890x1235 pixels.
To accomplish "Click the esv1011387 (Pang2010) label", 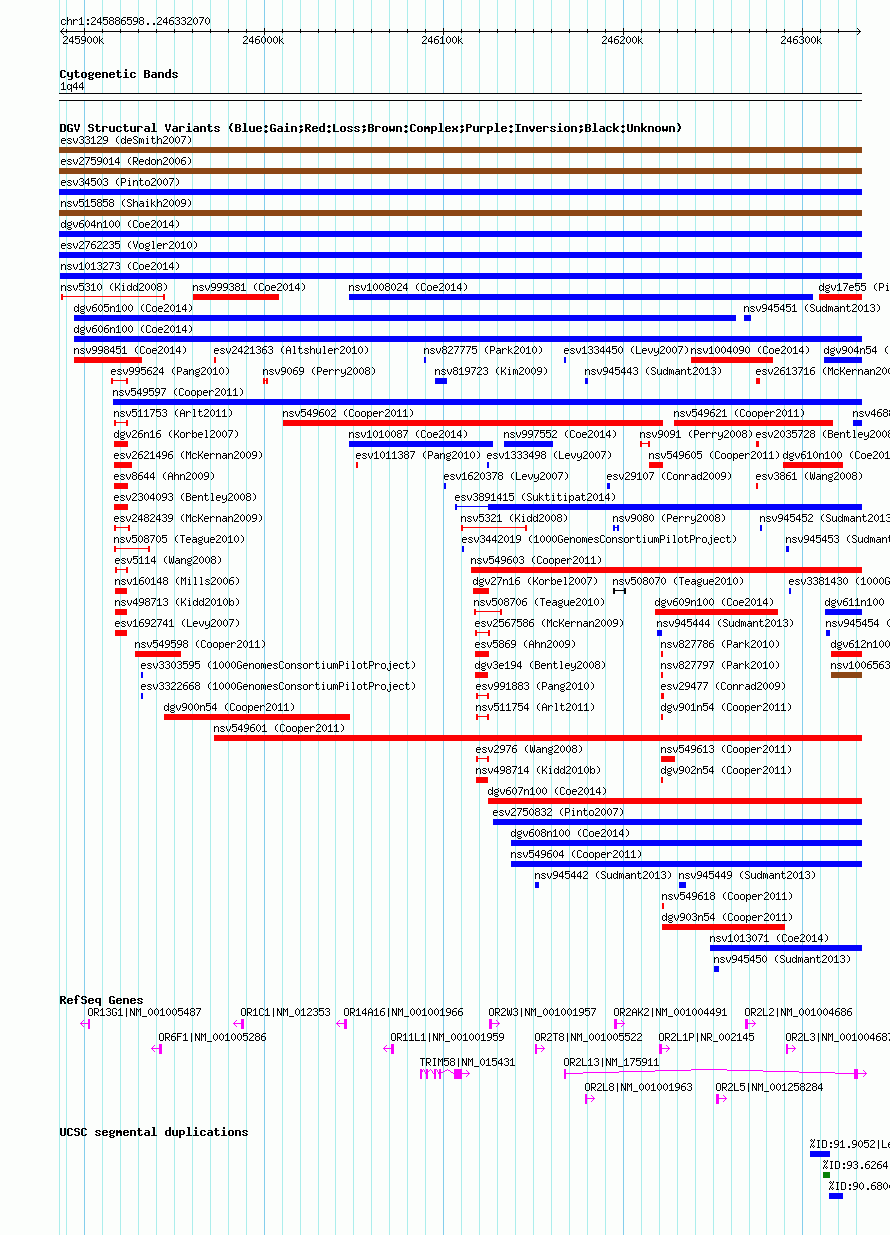I will point(418,455).
